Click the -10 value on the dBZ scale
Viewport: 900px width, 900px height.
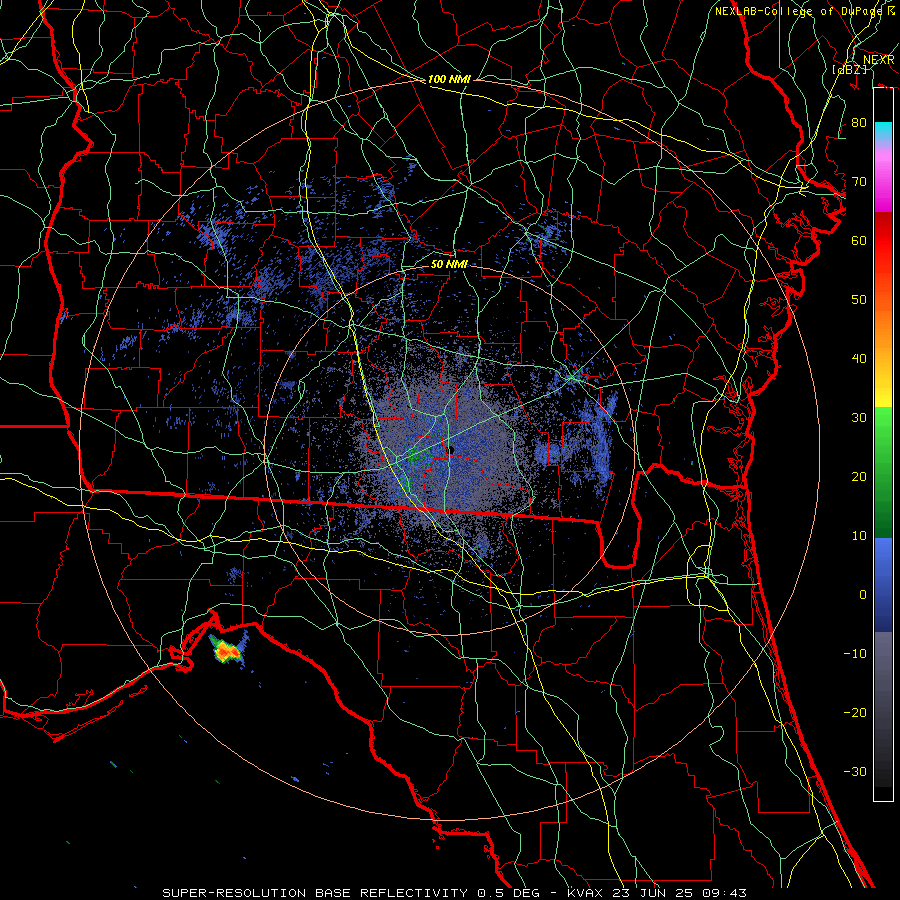pos(855,654)
